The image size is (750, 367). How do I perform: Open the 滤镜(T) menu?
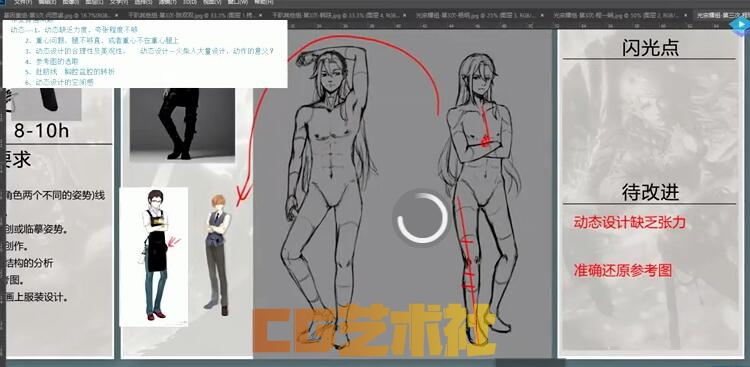[x=167, y=2]
